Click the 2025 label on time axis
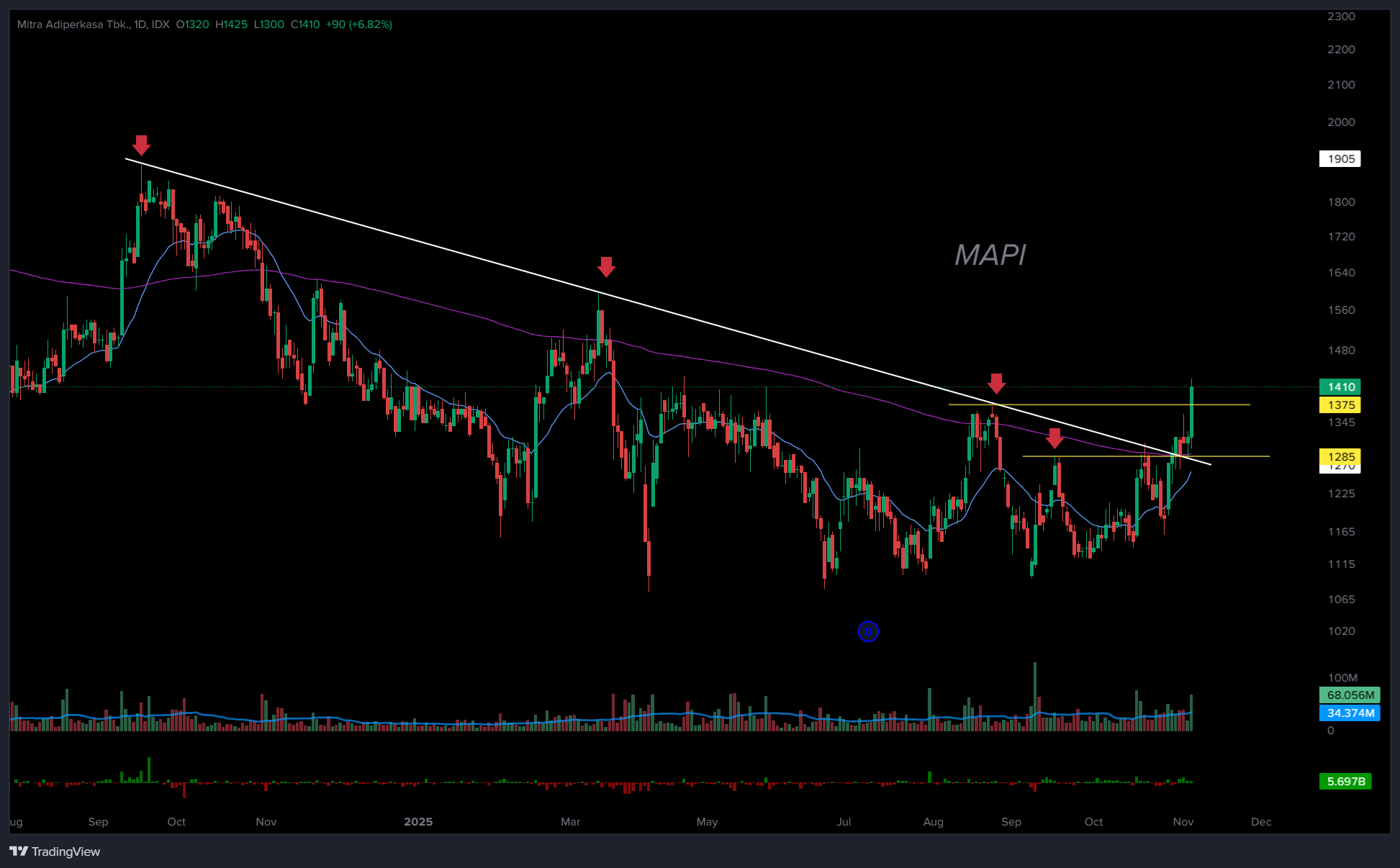 point(418,822)
